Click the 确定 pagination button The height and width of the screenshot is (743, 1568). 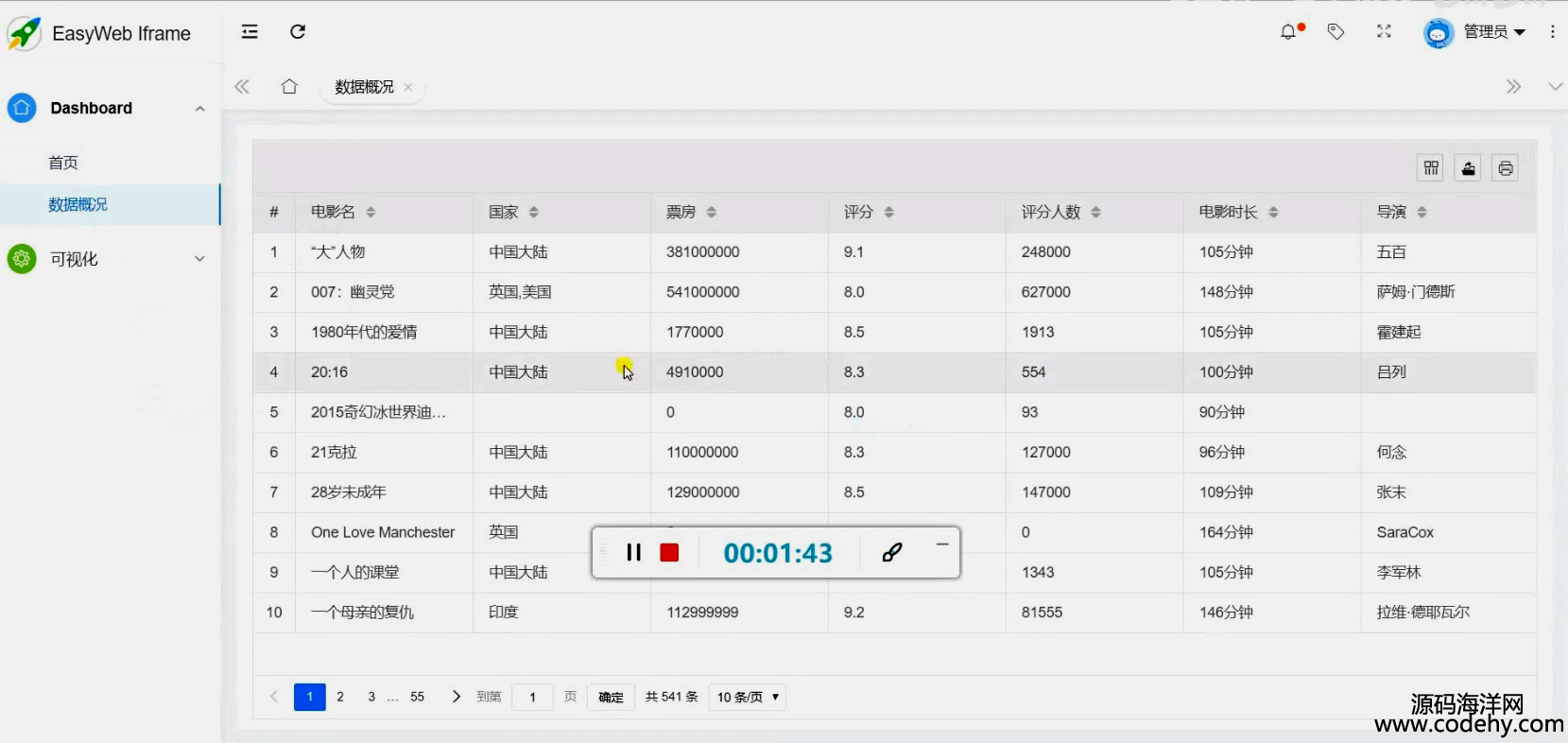pos(611,698)
